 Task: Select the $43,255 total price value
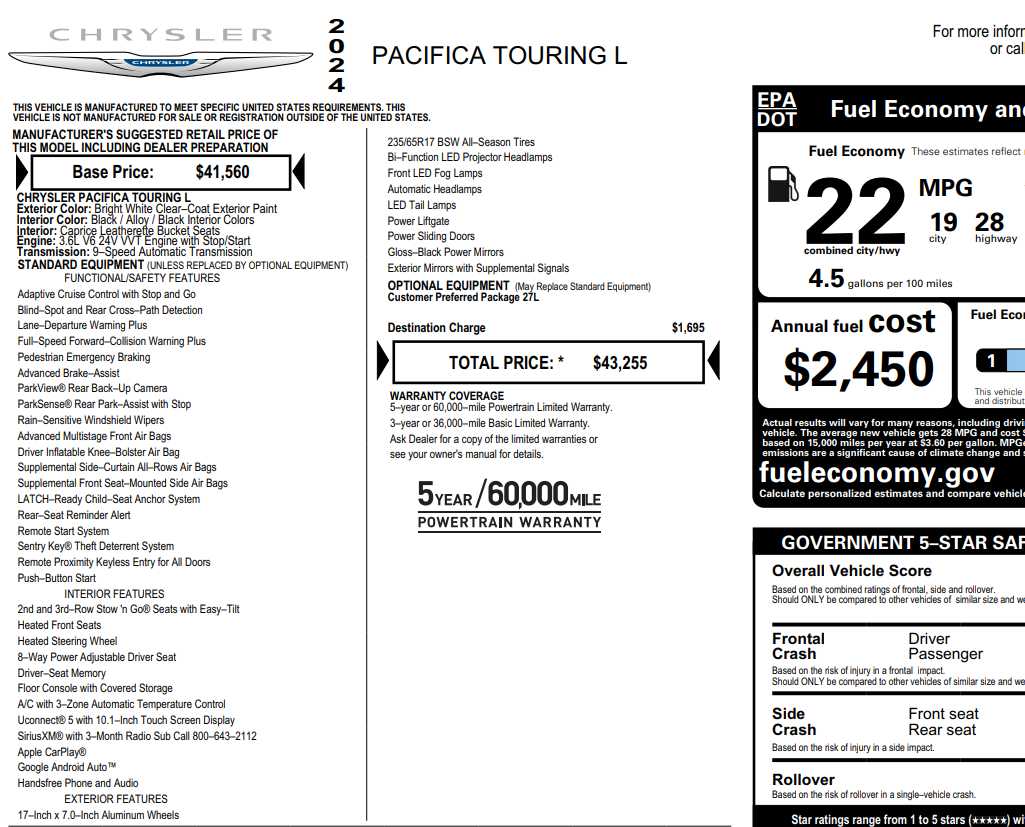tap(620, 363)
